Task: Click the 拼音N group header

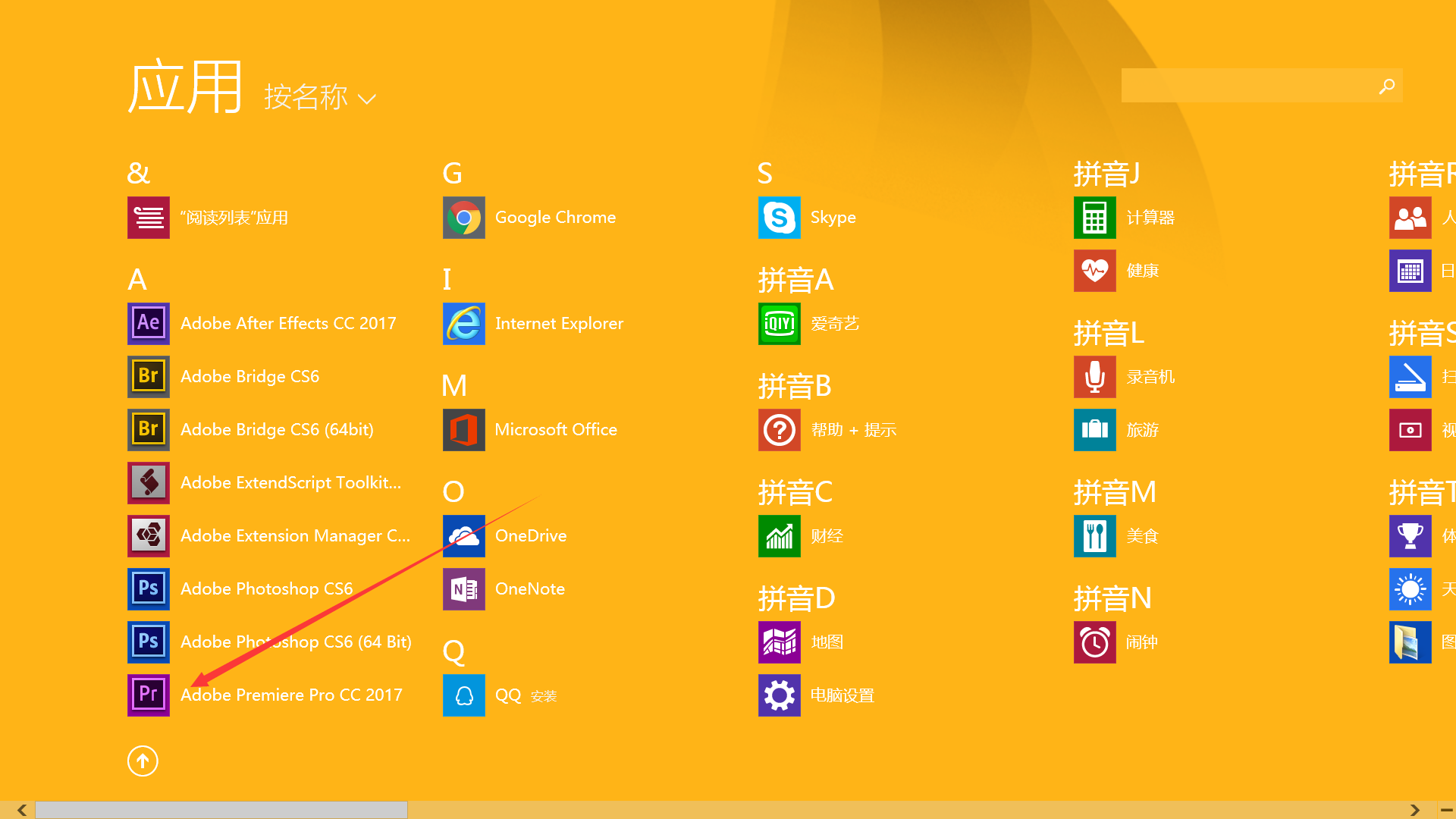Action: 1112,598
